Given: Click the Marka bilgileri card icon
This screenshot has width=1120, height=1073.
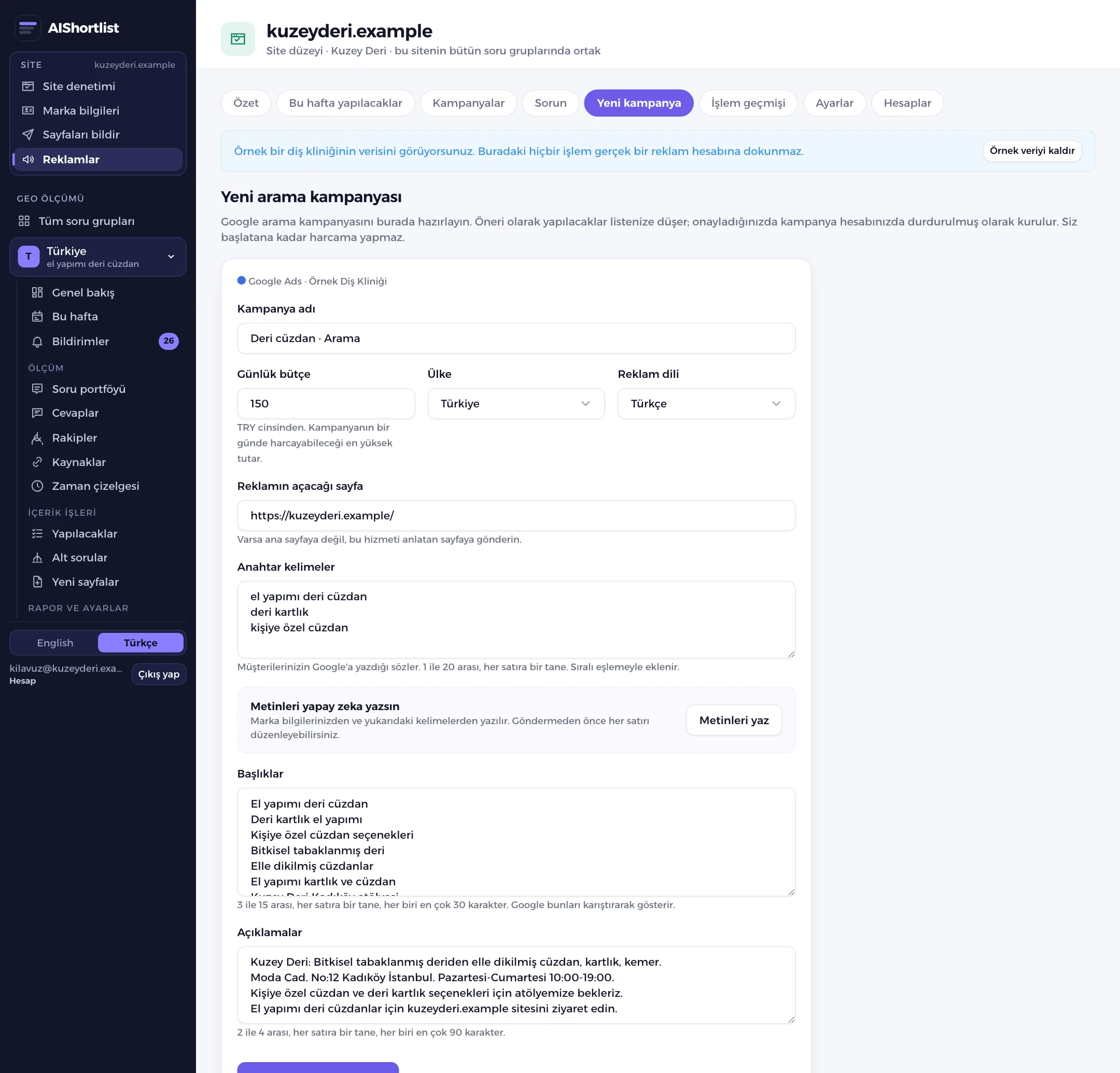Looking at the screenshot, I should tap(28, 110).
